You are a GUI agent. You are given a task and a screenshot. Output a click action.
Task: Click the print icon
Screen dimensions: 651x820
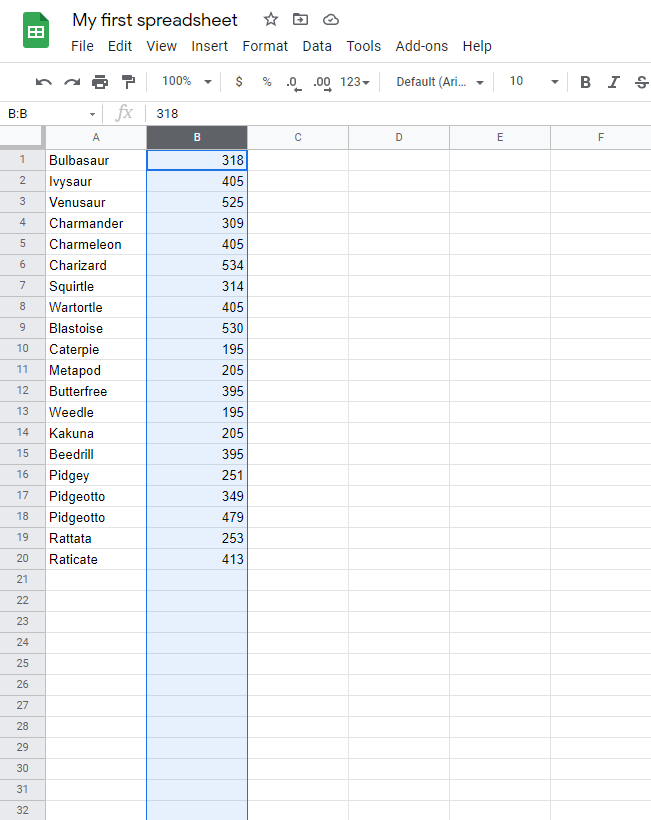click(x=100, y=82)
